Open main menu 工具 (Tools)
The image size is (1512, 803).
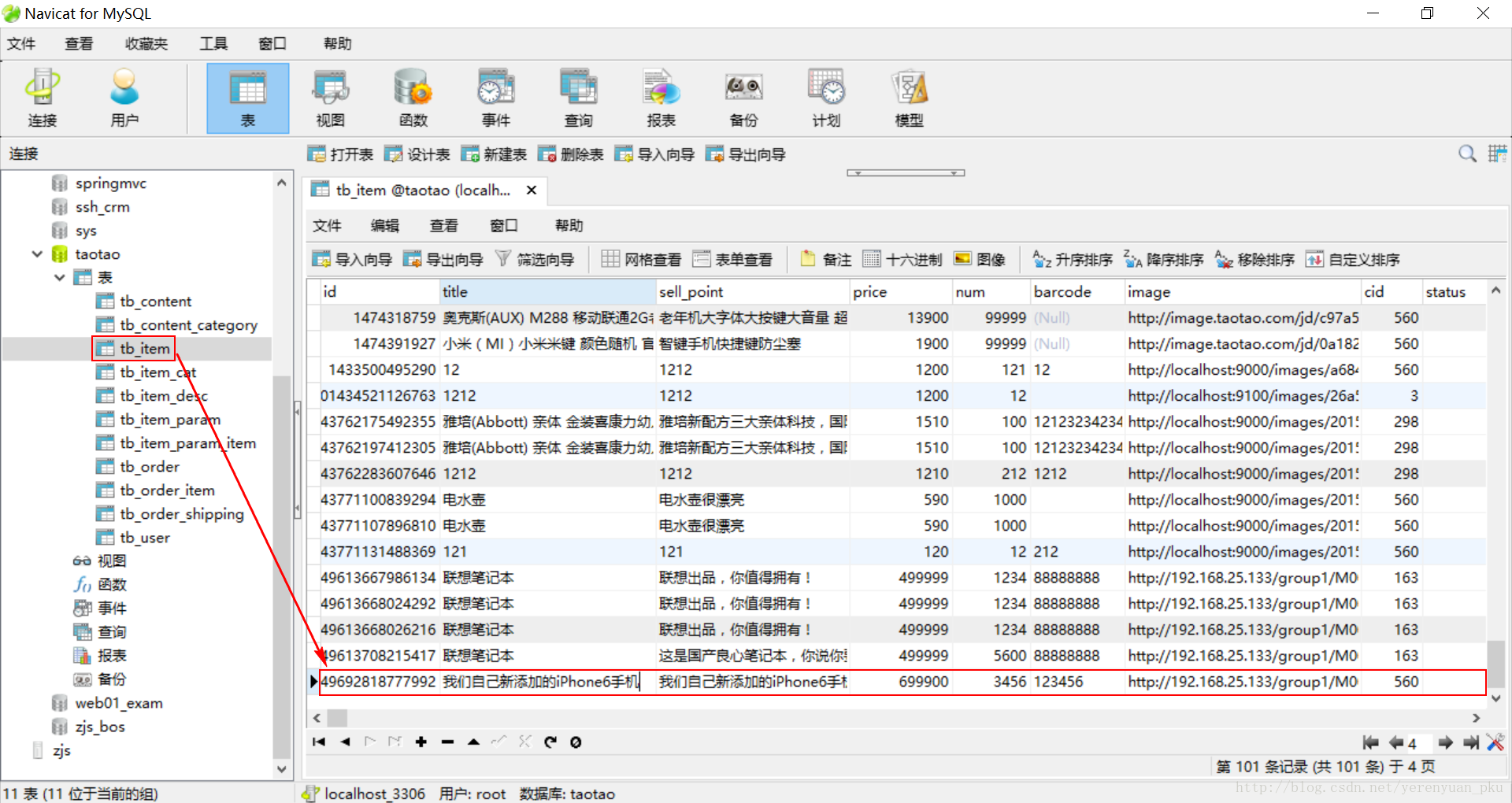[x=213, y=43]
